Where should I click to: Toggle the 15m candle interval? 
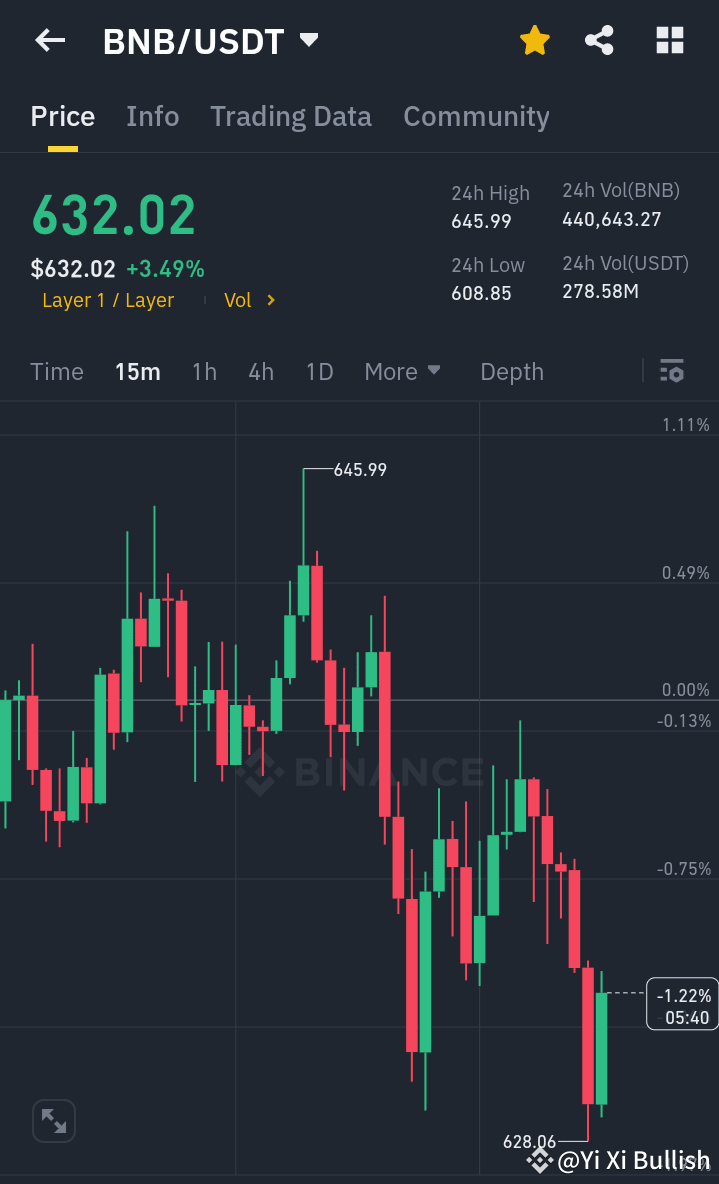click(x=137, y=371)
